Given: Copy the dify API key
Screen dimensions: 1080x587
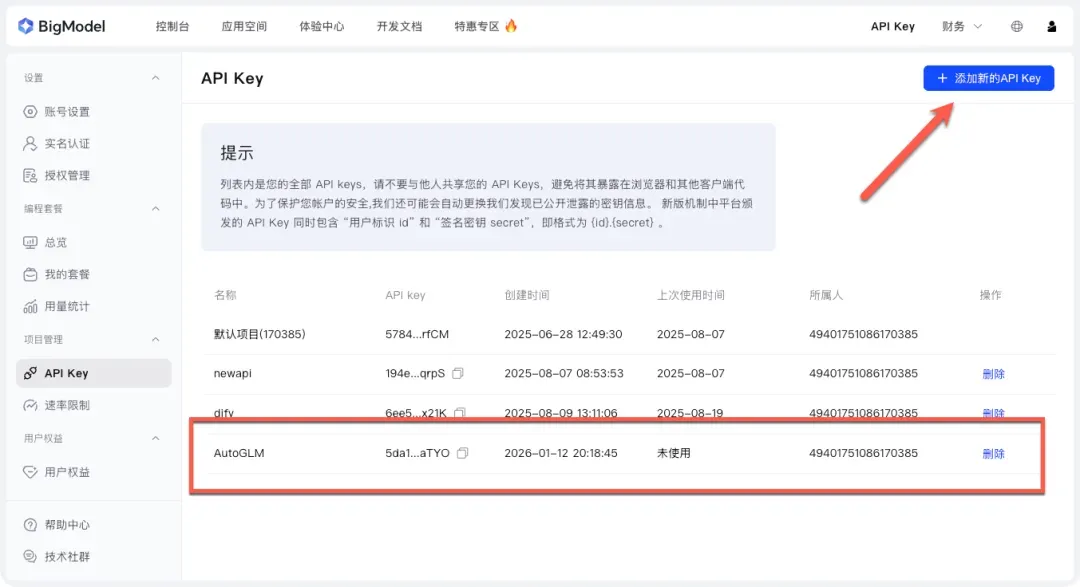Looking at the screenshot, I should [460, 413].
